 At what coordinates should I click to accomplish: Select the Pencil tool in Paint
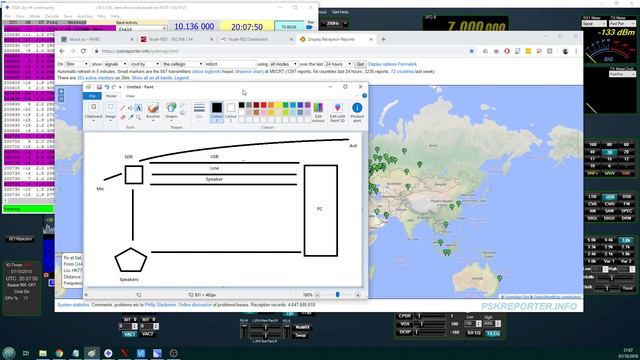point(122,108)
